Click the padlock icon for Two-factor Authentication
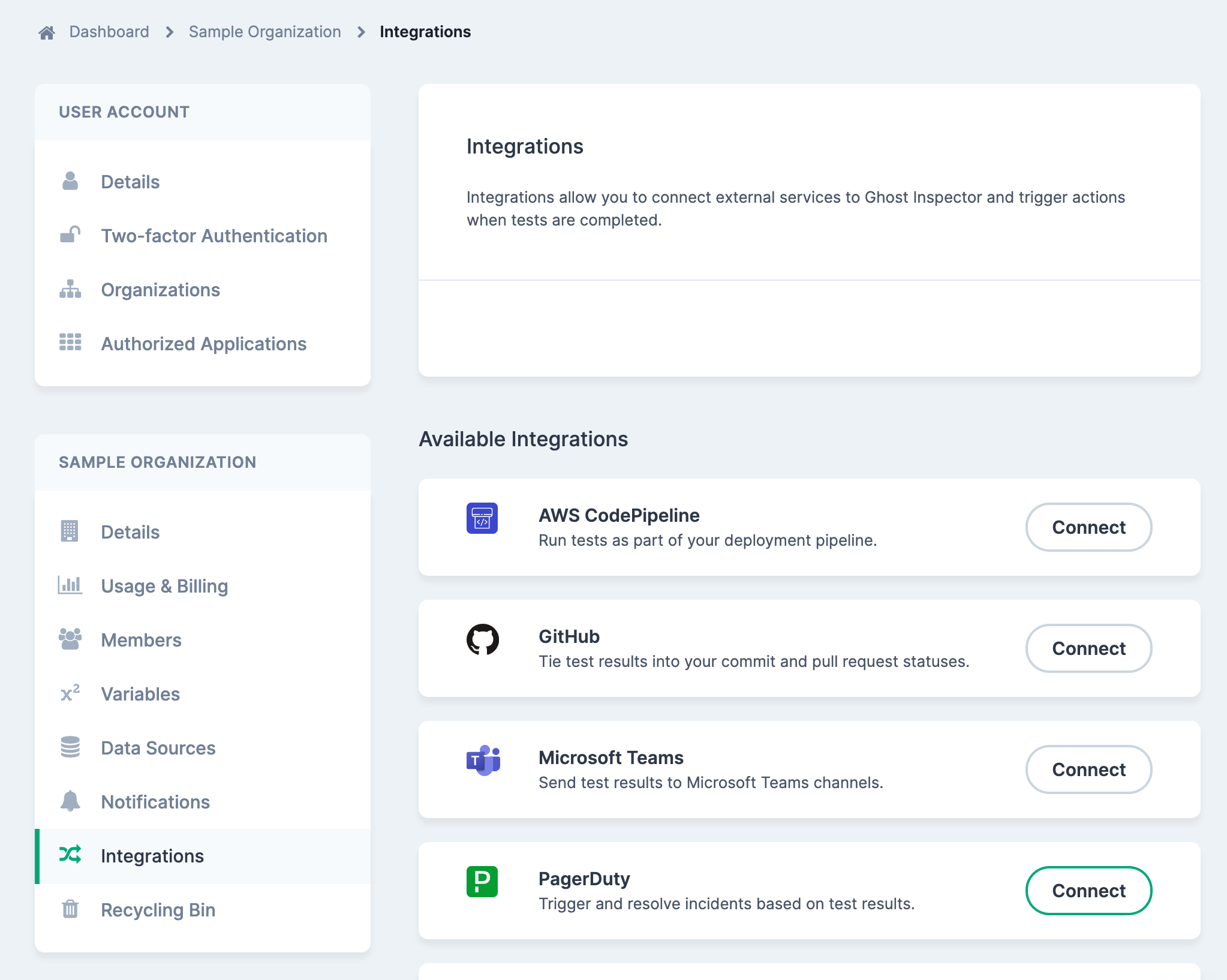Viewport: 1227px width, 980px height. [70, 235]
